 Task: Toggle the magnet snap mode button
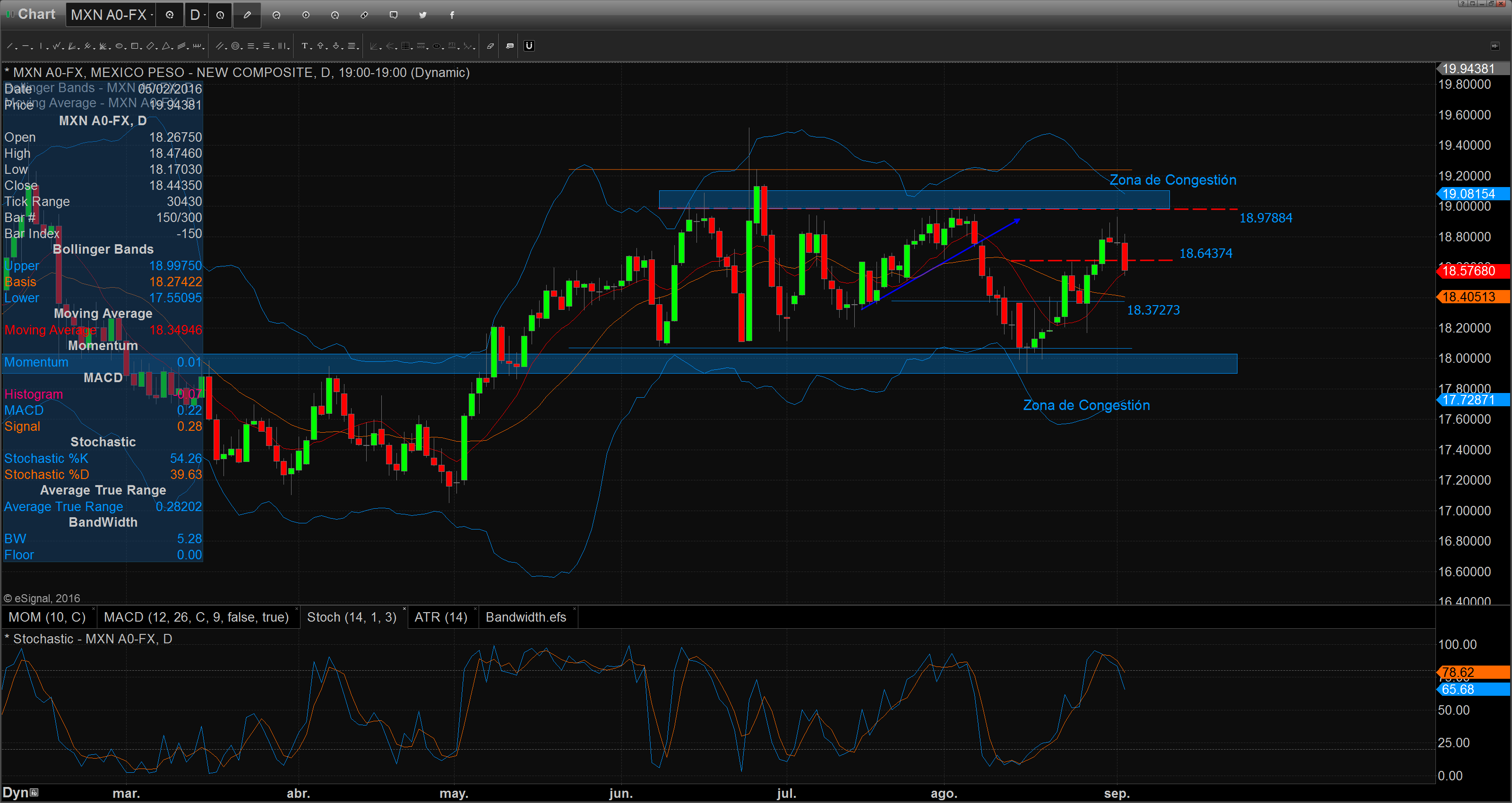(x=529, y=46)
